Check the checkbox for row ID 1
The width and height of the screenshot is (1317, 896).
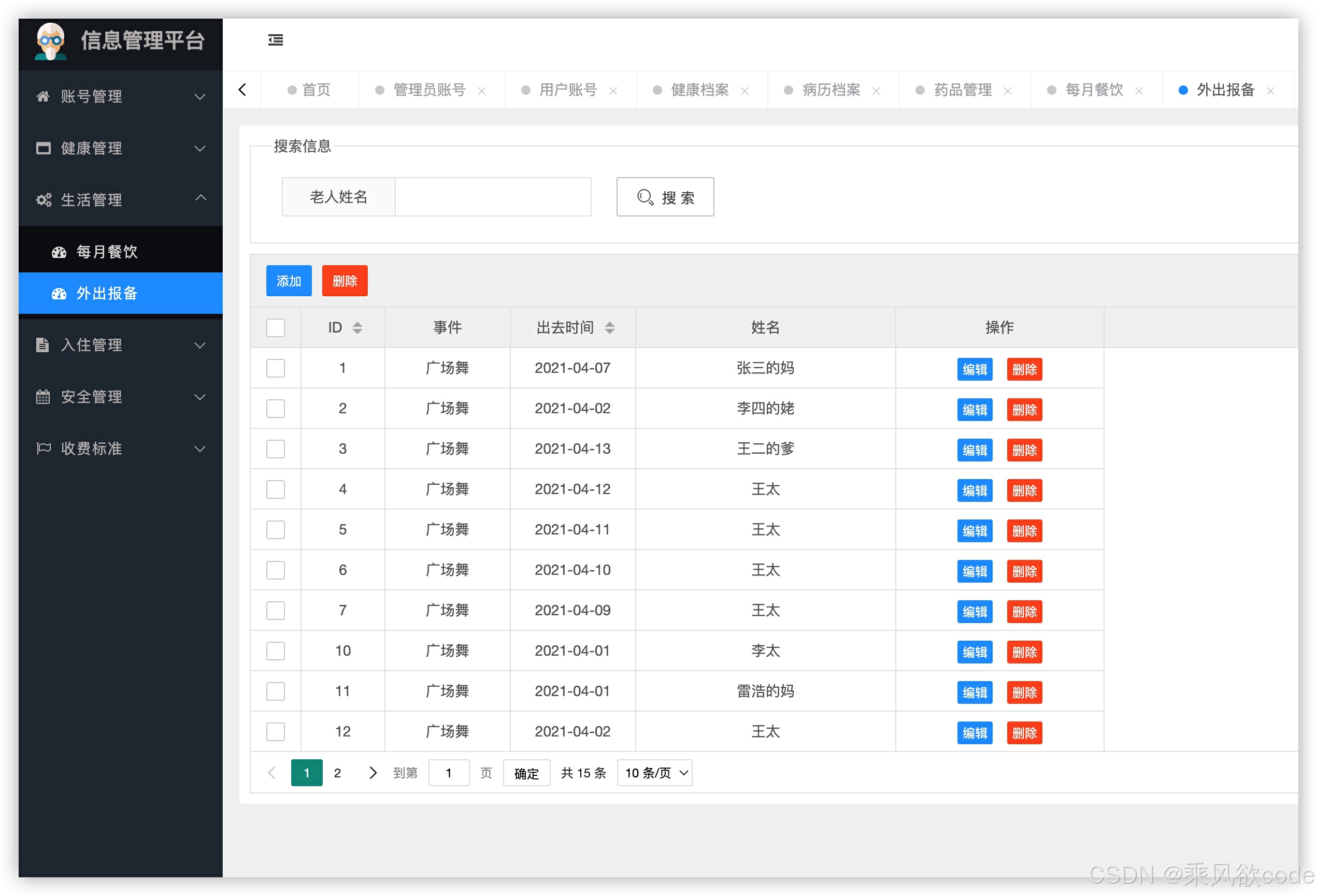[x=276, y=368]
